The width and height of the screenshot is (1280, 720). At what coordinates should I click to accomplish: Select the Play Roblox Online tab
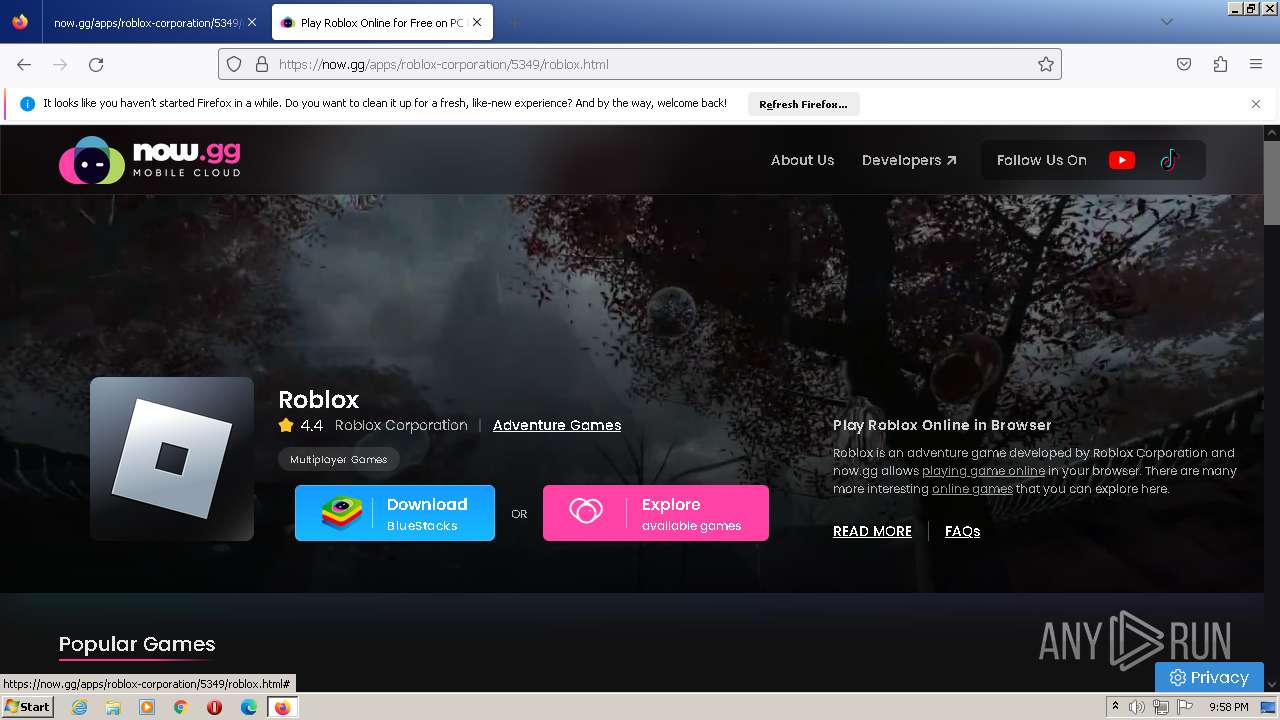click(382, 22)
